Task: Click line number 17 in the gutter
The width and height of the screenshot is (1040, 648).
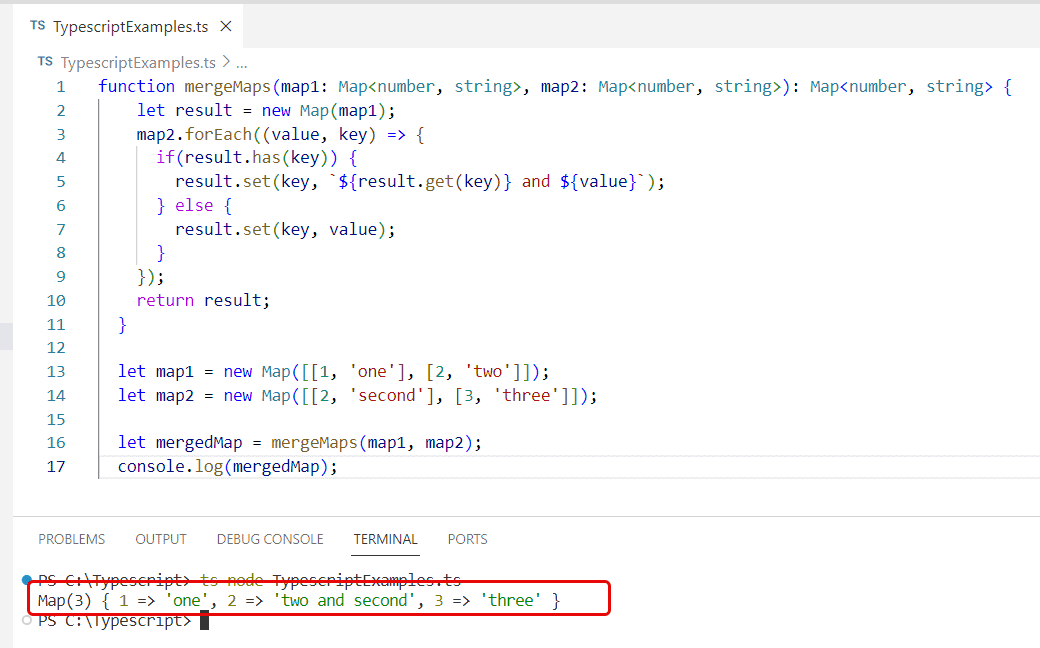Action: (x=56, y=467)
